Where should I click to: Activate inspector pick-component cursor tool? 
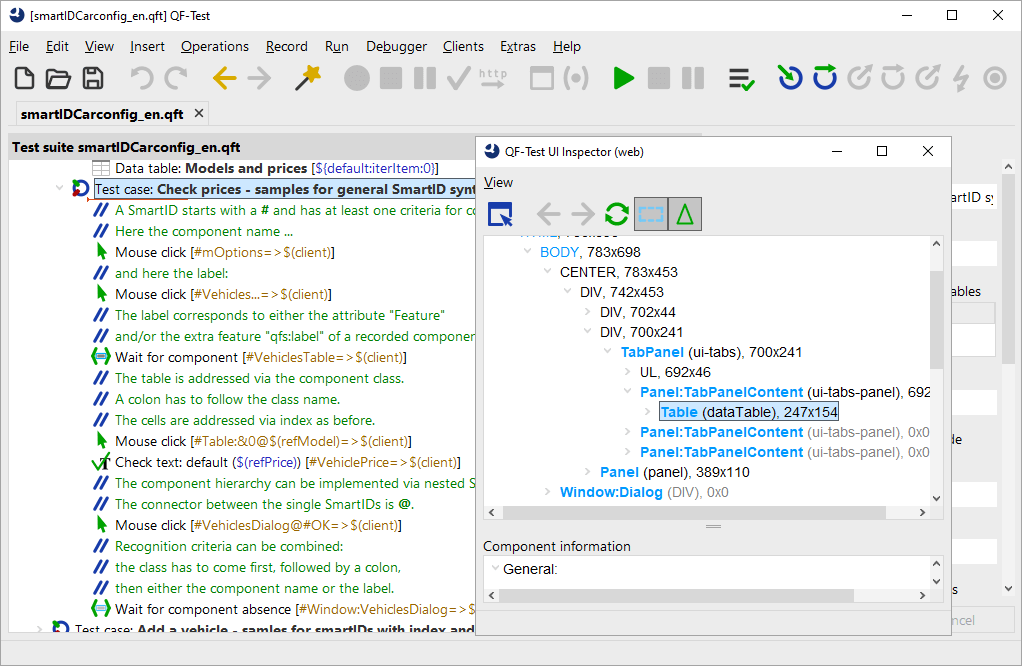point(500,214)
